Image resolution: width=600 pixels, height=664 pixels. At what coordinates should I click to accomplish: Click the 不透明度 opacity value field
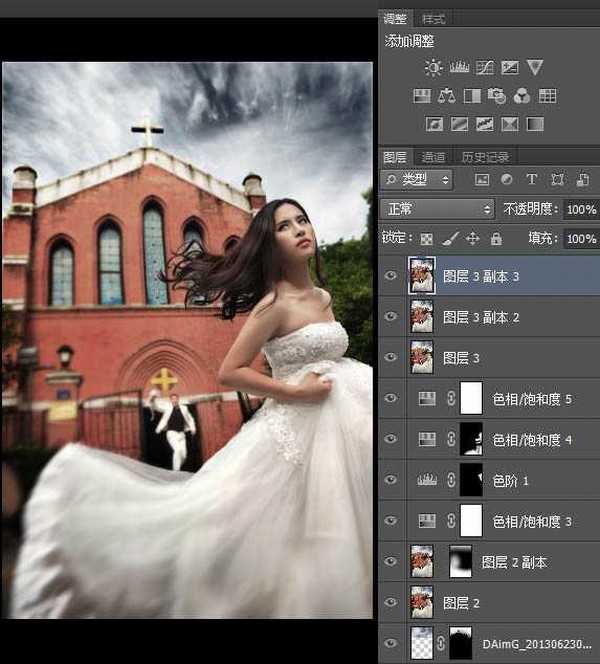[580, 210]
